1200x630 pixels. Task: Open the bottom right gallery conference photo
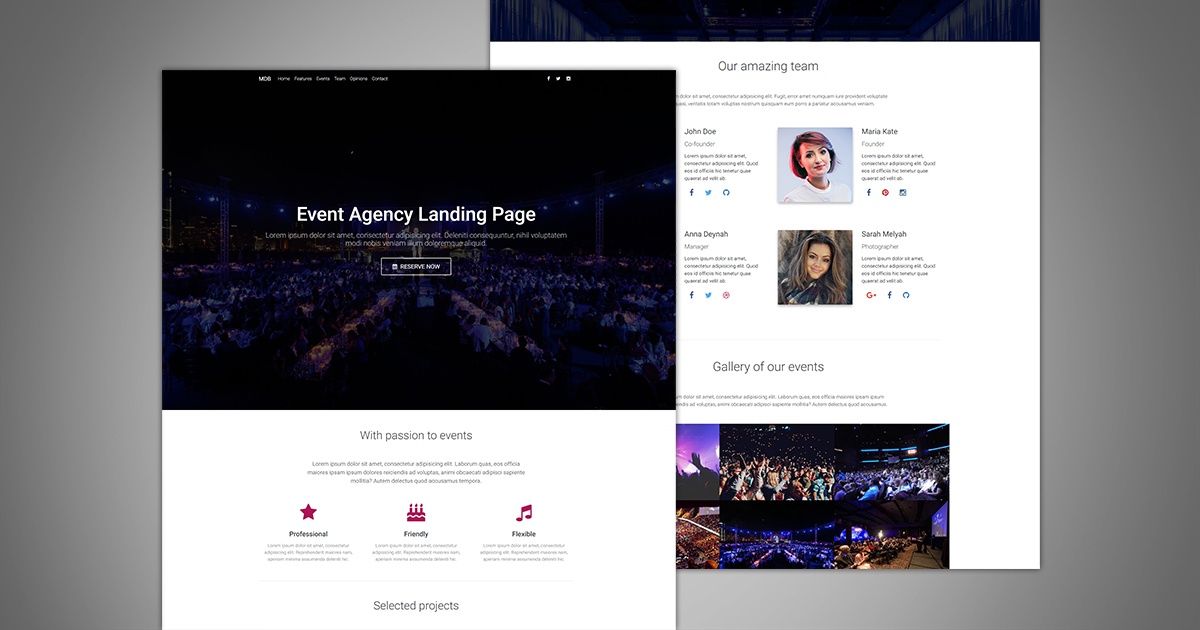click(x=892, y=535)
